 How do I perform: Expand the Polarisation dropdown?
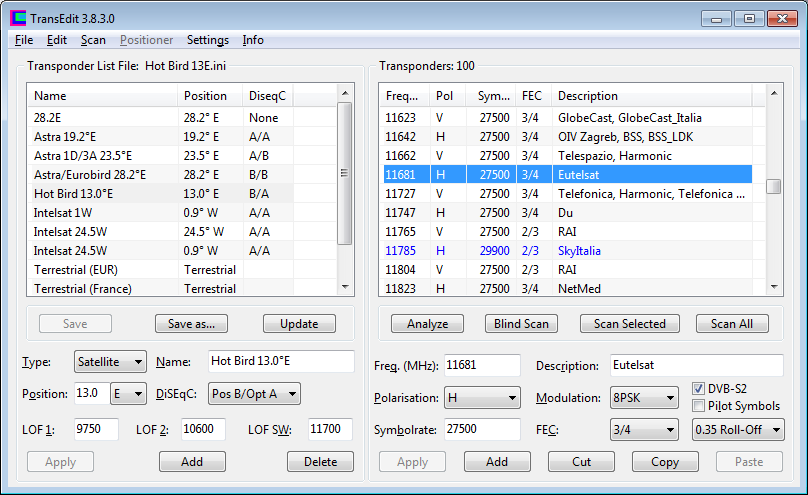(482, 397)
